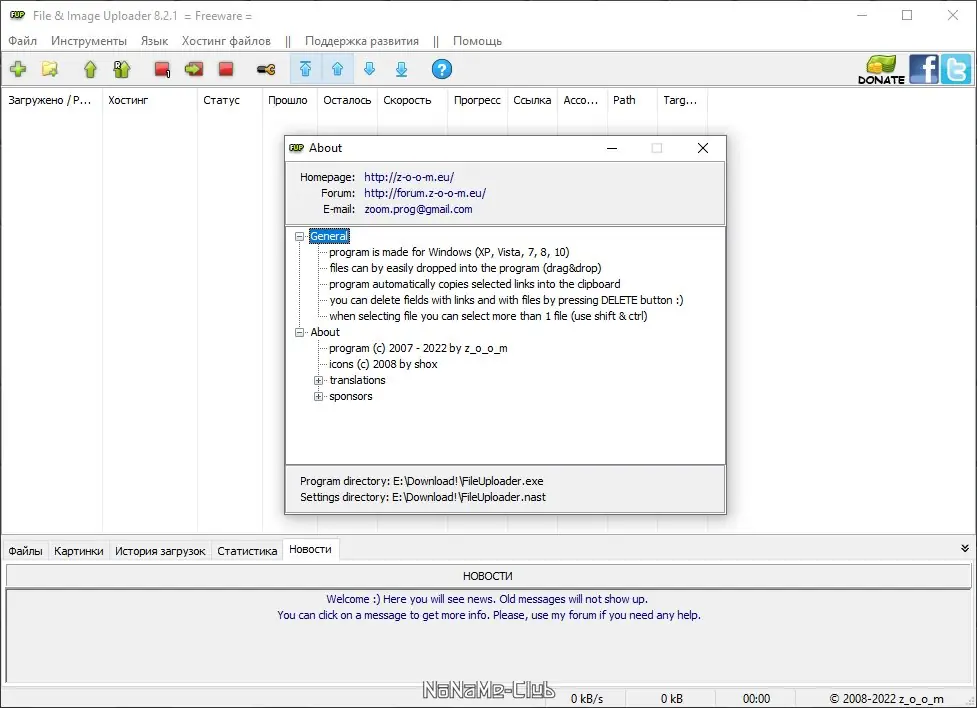This screenshot has width=977, height=708.
Task: Select 'files can by easily dropped' row
Action: click(465, 269)
